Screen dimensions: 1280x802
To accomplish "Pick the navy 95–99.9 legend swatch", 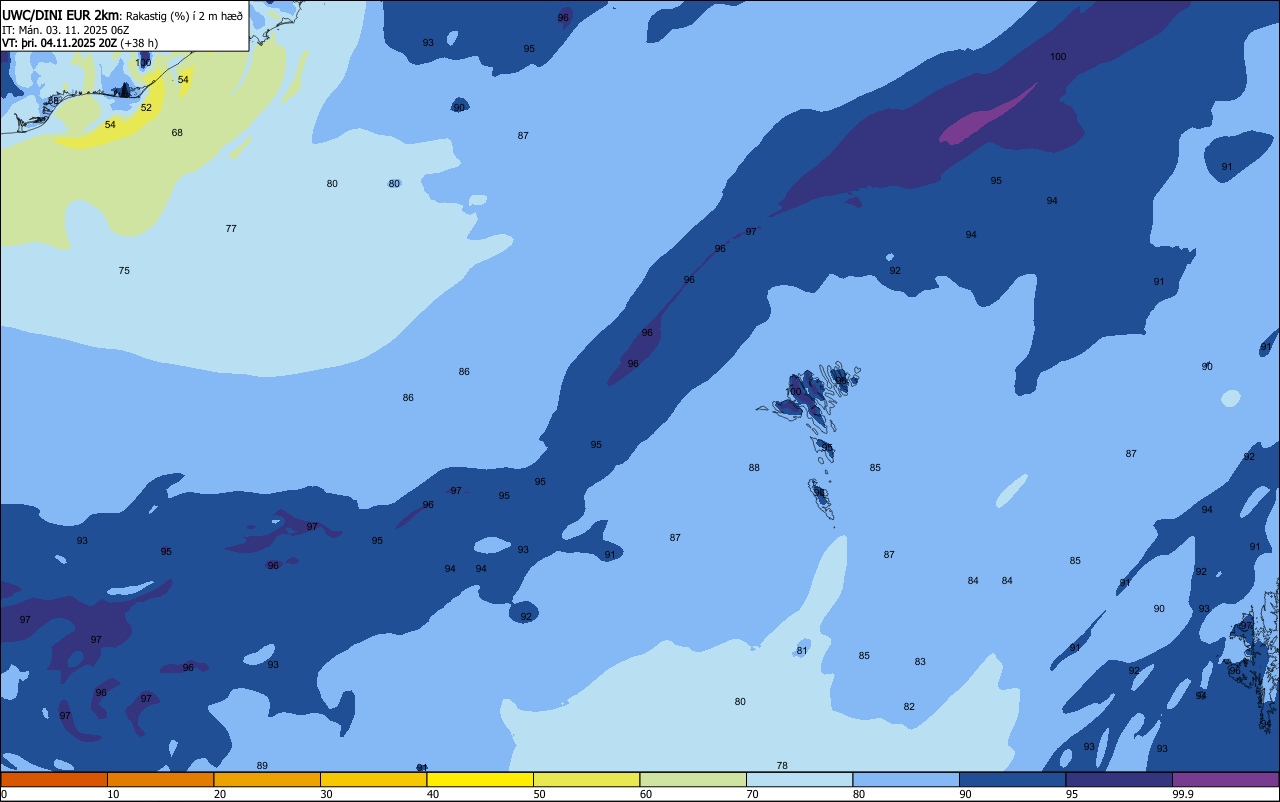I will tap(1119, 779).
